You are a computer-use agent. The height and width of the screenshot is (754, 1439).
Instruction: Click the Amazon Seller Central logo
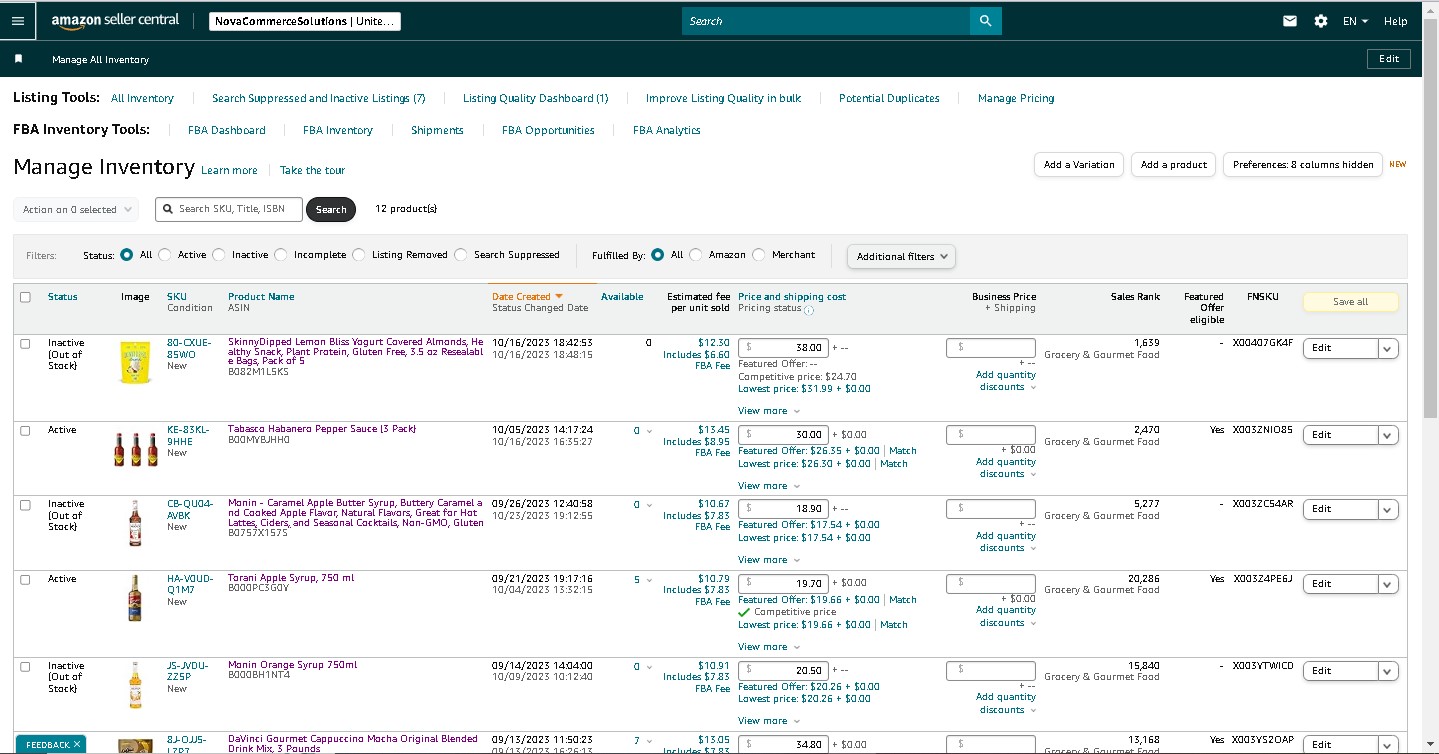pyautogui.click(x=115, y=20)
